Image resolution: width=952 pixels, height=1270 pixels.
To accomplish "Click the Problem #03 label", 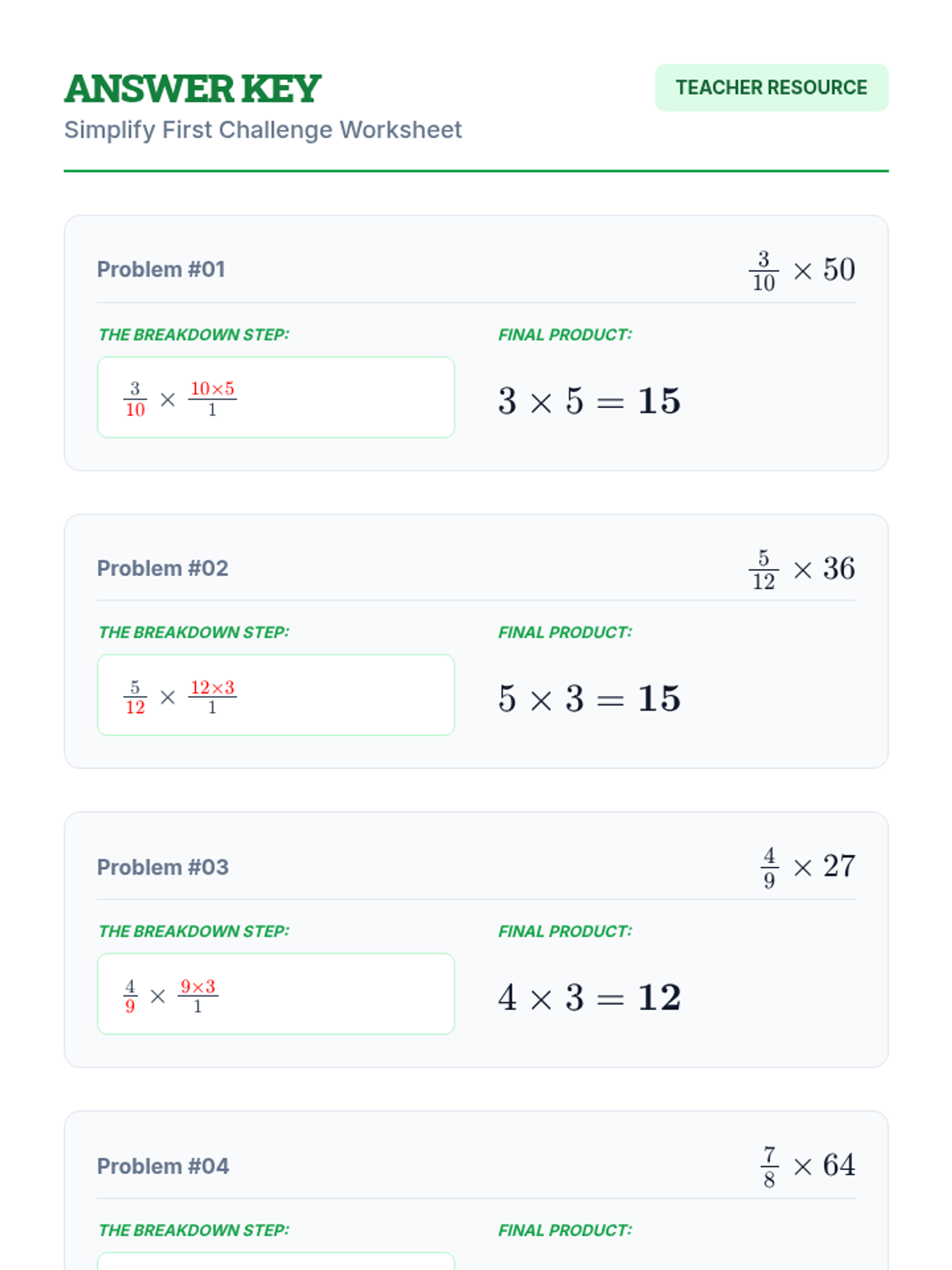I will pyautogui.click(x=163, y=867).
